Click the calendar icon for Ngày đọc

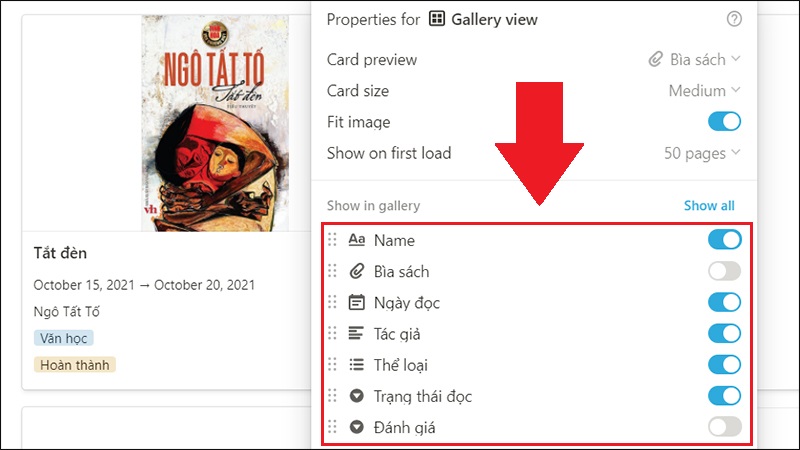[x=357, y=302]
